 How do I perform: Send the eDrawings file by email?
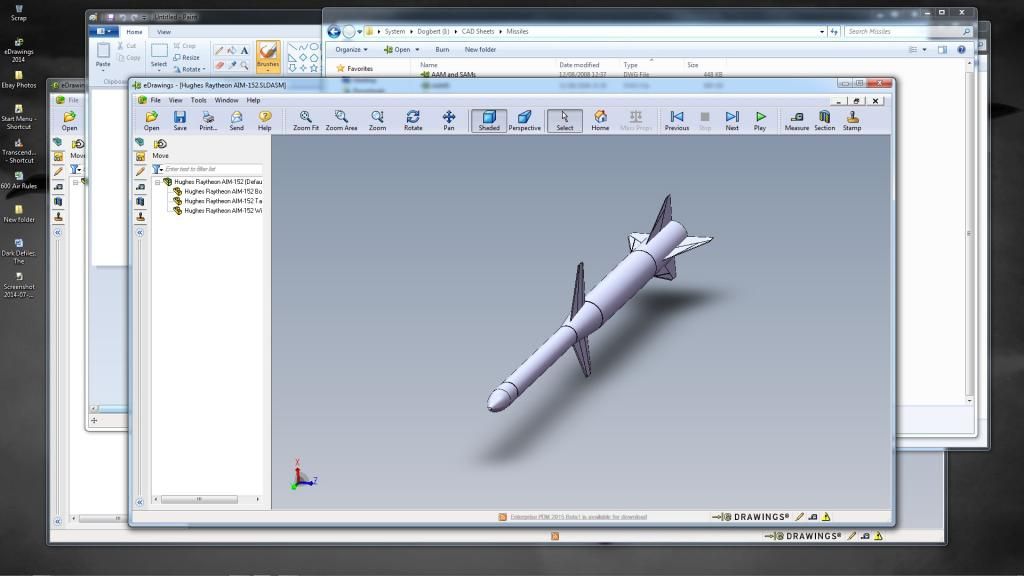236,121
